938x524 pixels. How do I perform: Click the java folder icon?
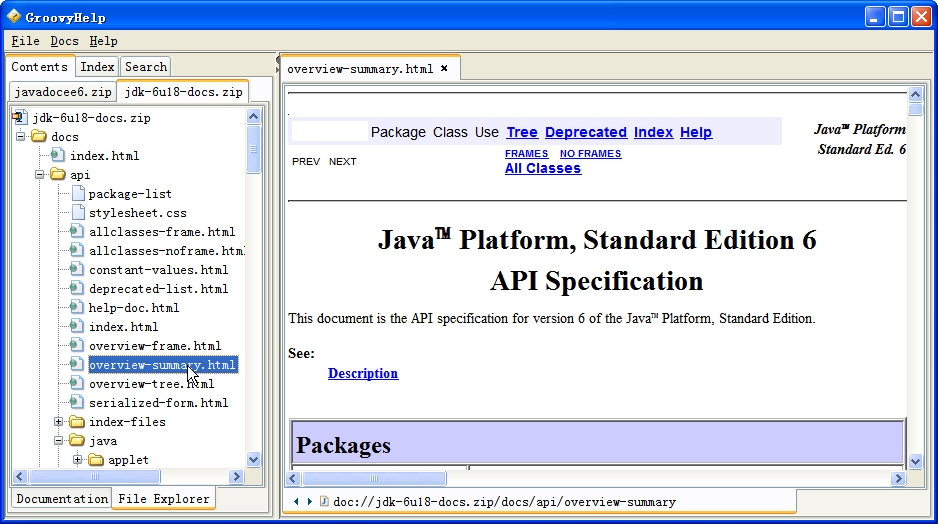(77, 441)
